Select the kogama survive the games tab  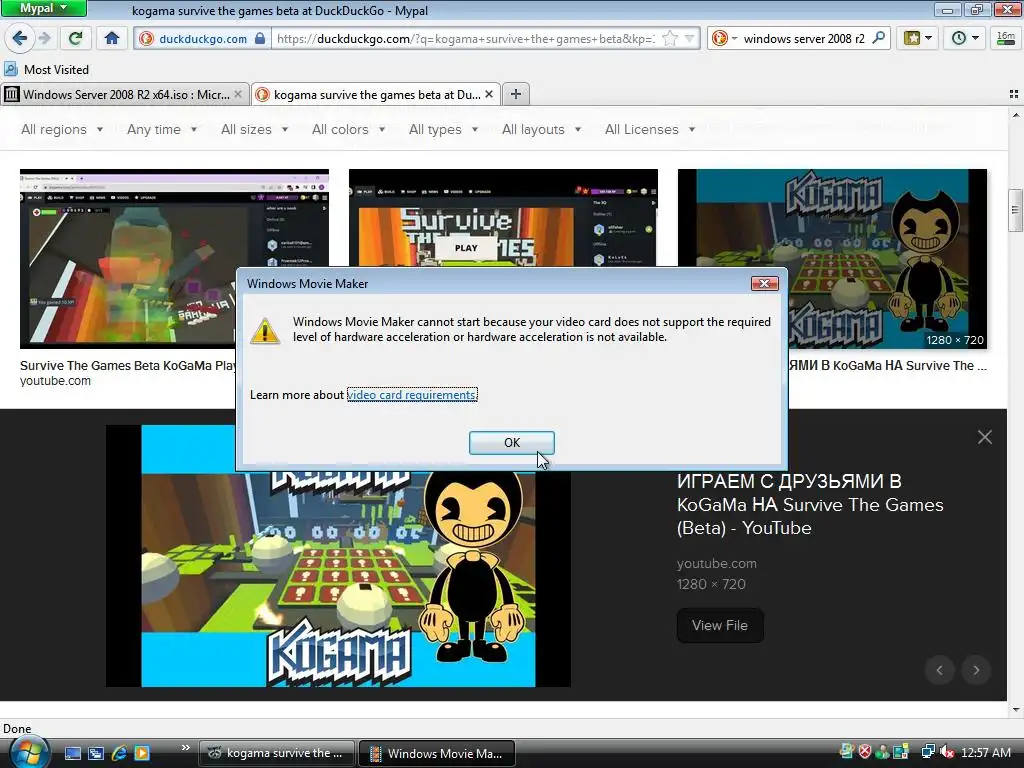[x=376, y=95]
